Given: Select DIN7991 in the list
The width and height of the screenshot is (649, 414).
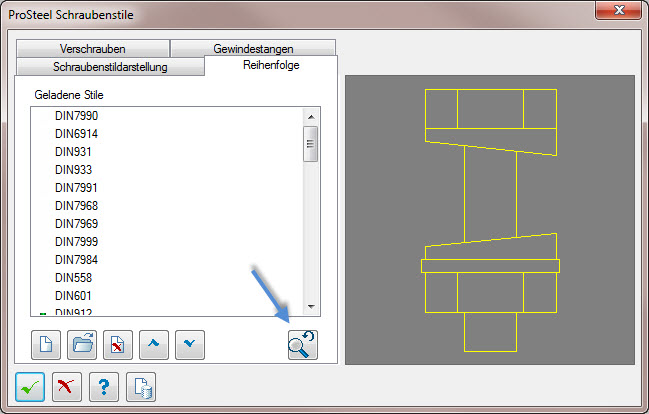Looking at the screenshot, I should (77, 188).
